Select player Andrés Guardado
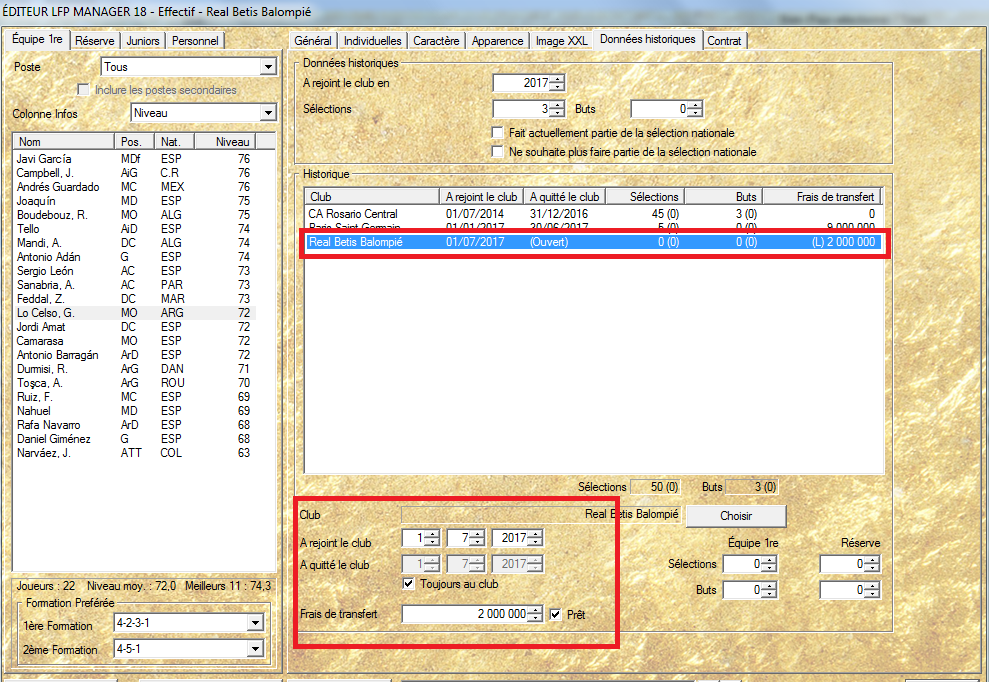The image size is (989, 682). coord(135,187)
